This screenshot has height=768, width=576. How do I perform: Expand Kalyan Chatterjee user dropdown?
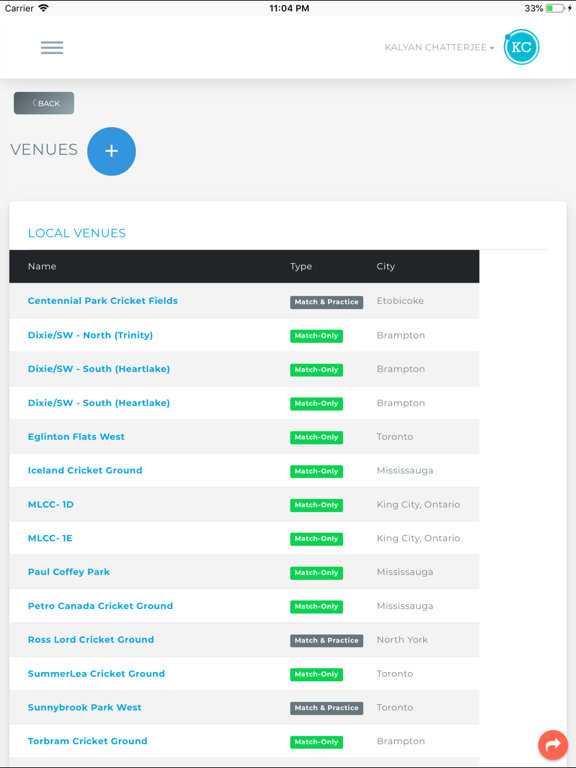tap(439, 48)
